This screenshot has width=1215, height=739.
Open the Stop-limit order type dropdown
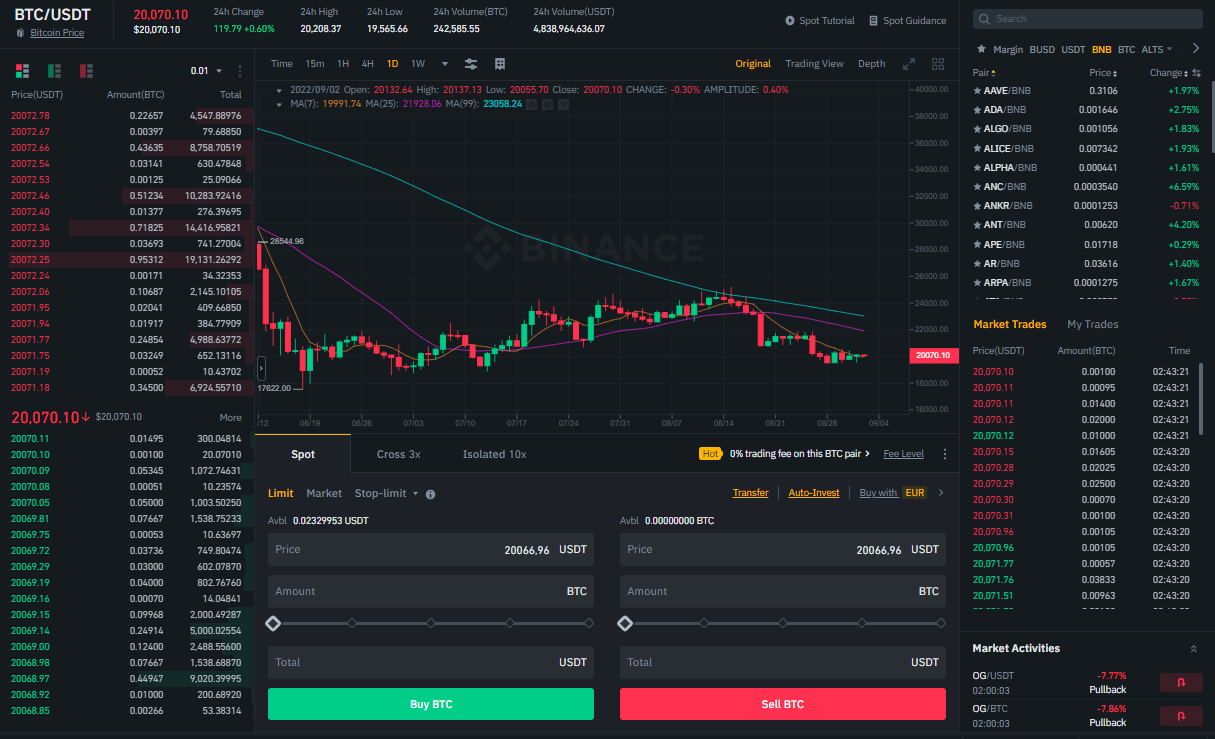point(386,493)
